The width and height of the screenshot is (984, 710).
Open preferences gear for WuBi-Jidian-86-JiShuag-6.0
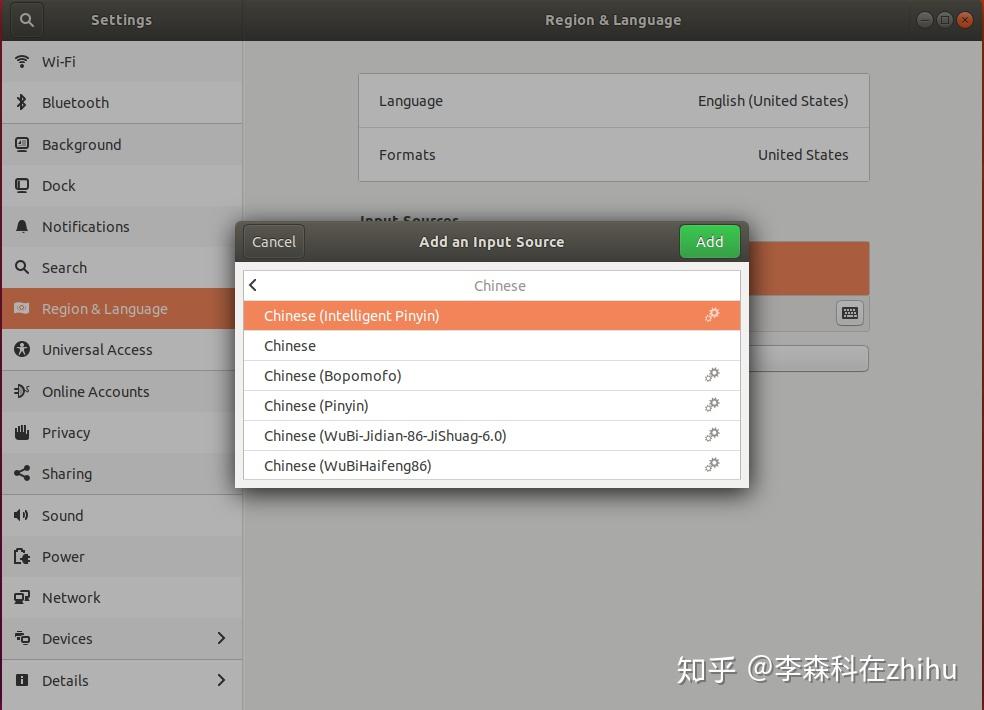[712, 435]
